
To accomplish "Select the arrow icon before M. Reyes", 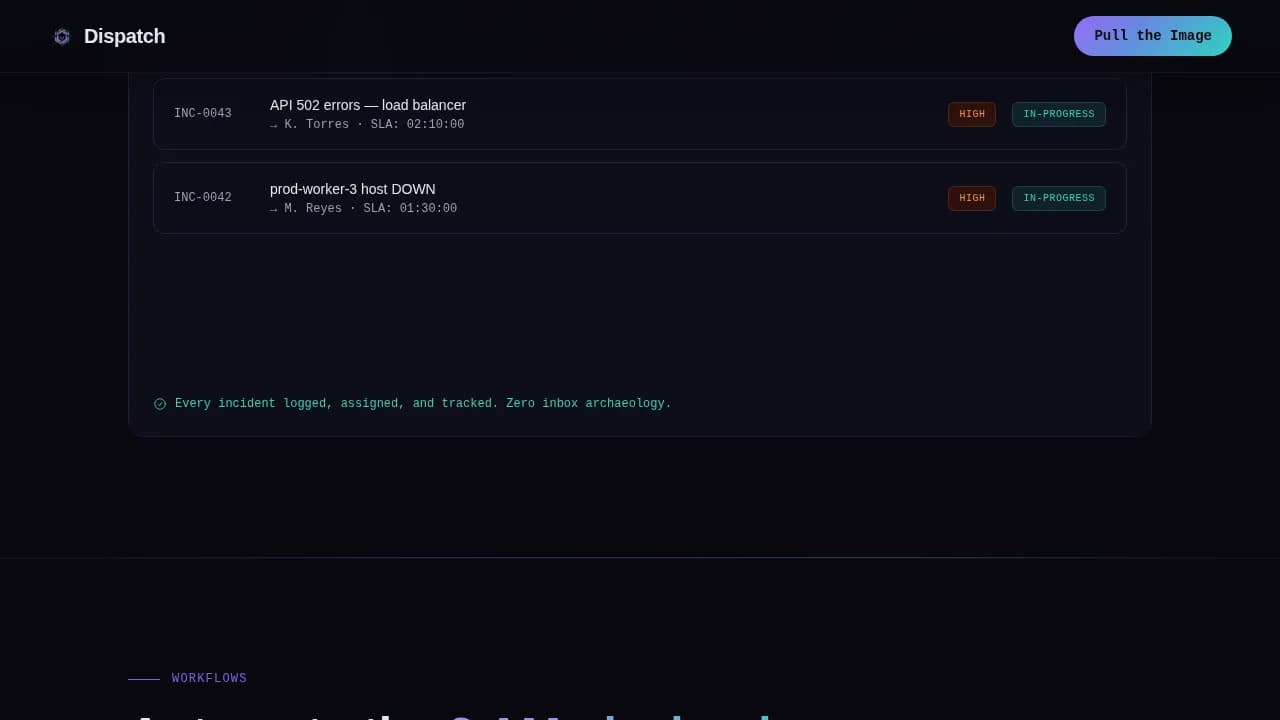I will [273, 208].
